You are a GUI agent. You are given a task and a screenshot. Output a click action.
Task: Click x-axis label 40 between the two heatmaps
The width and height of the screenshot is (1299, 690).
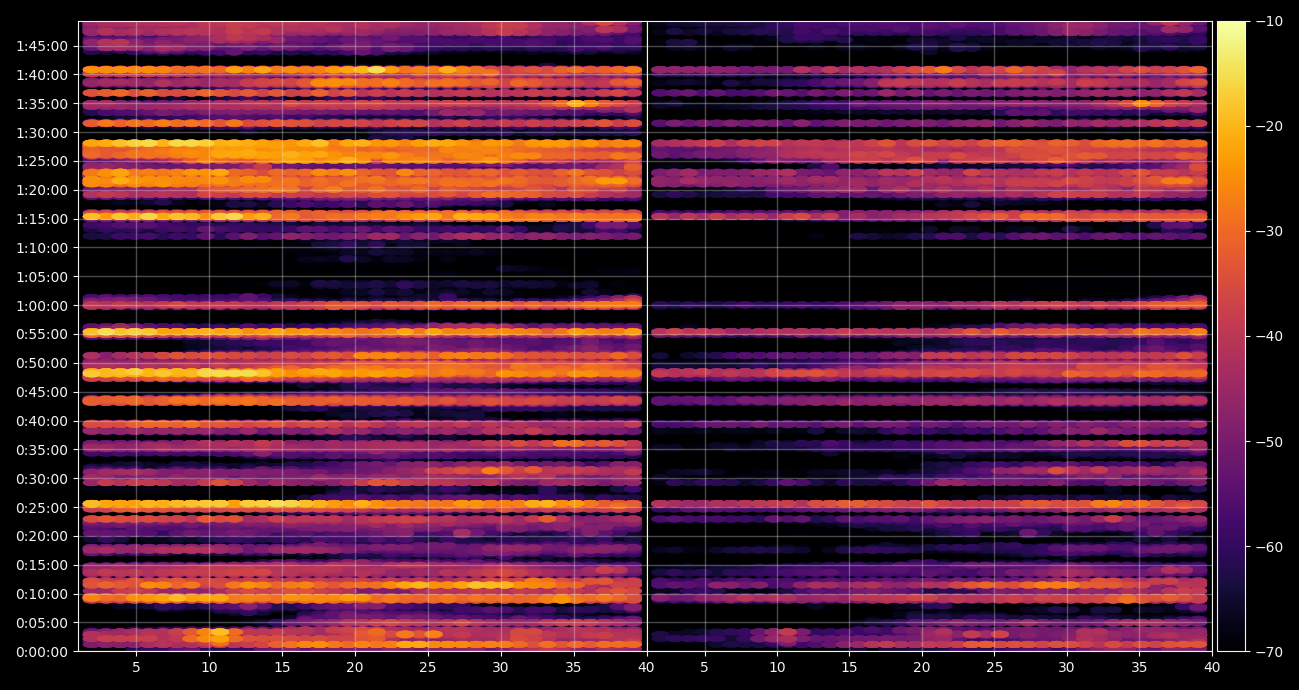pos(646,668)
